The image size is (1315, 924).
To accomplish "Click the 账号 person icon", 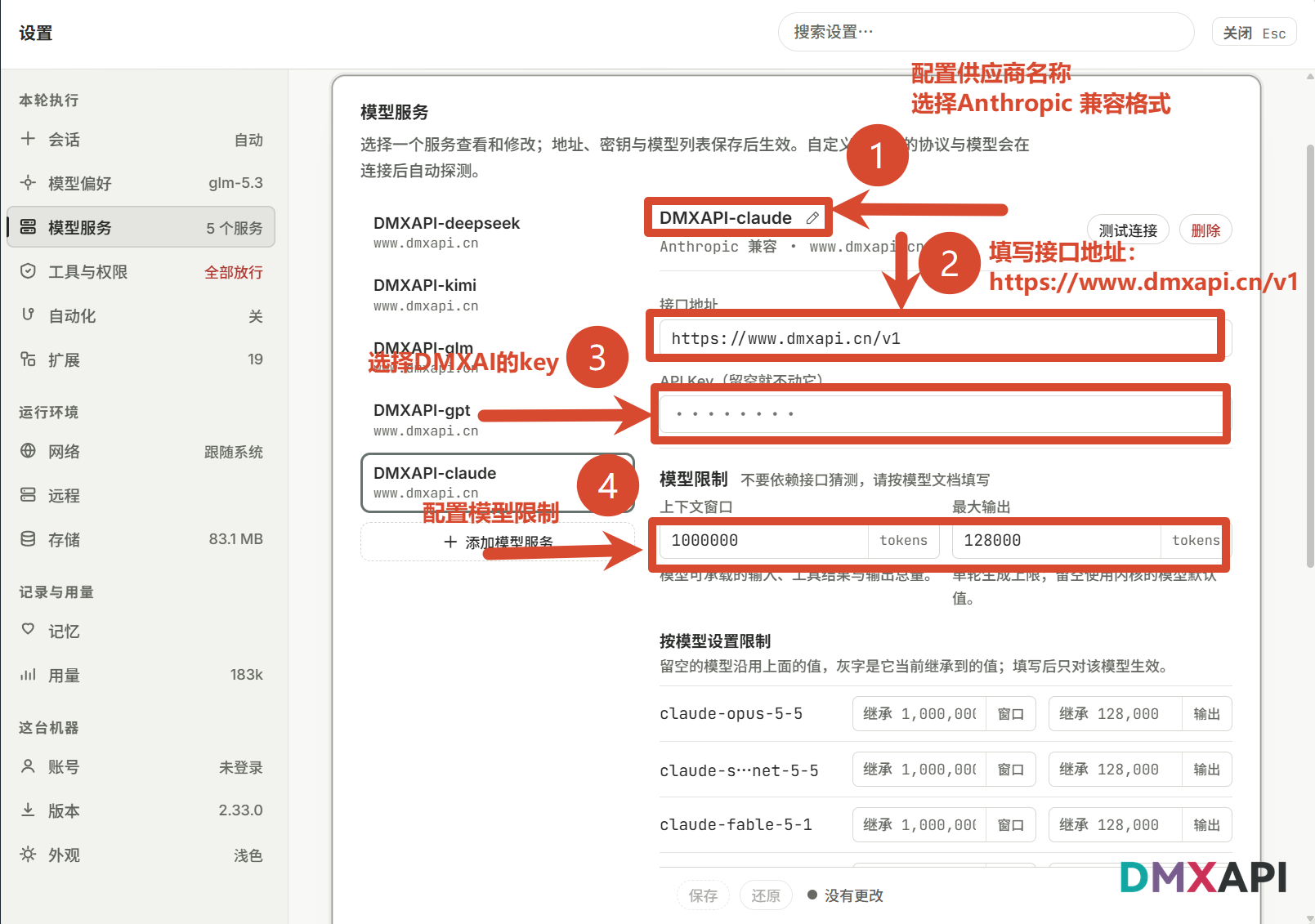I will click(x=28, y=766).
